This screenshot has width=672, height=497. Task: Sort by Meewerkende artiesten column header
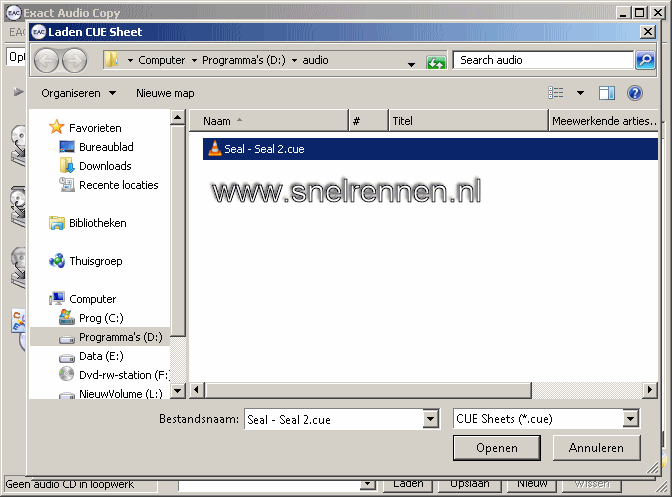604,121
